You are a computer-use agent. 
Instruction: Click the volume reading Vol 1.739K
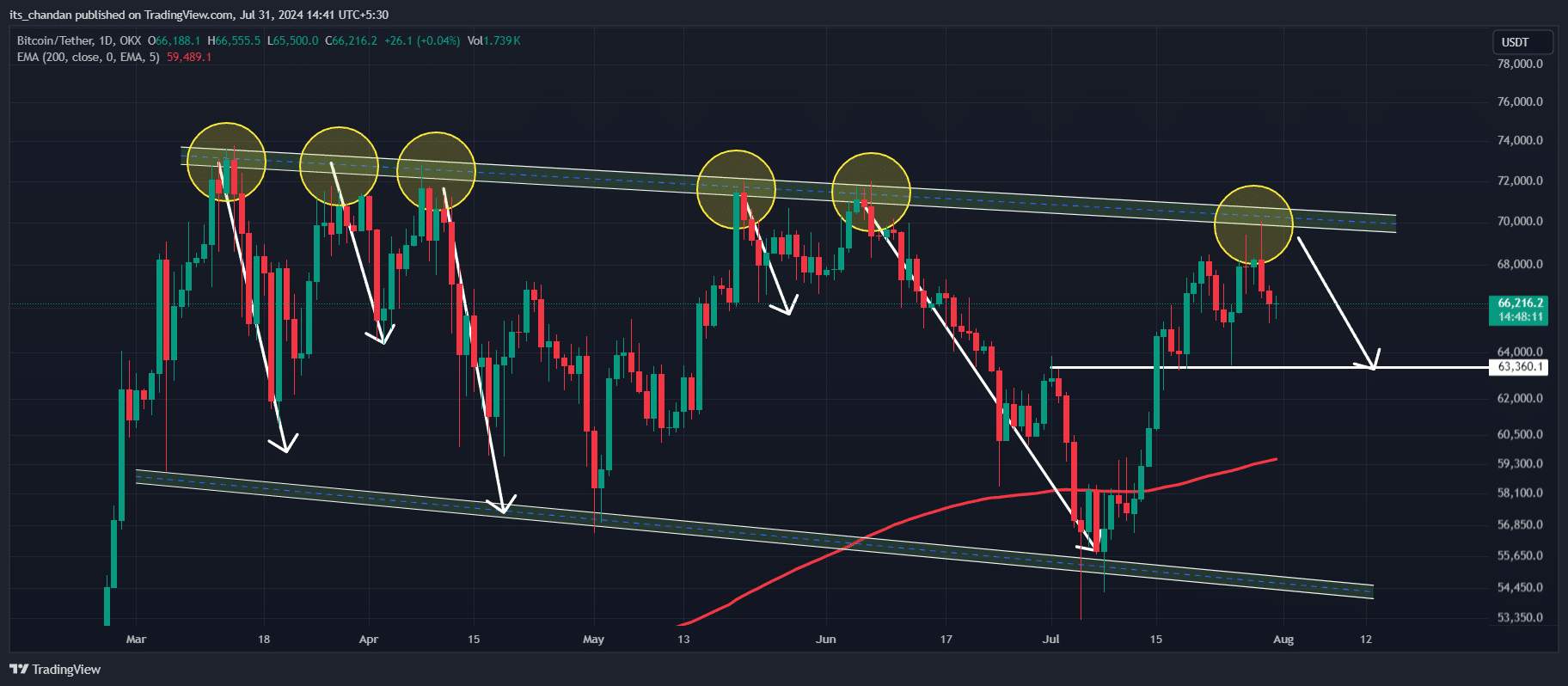[493, 40]
